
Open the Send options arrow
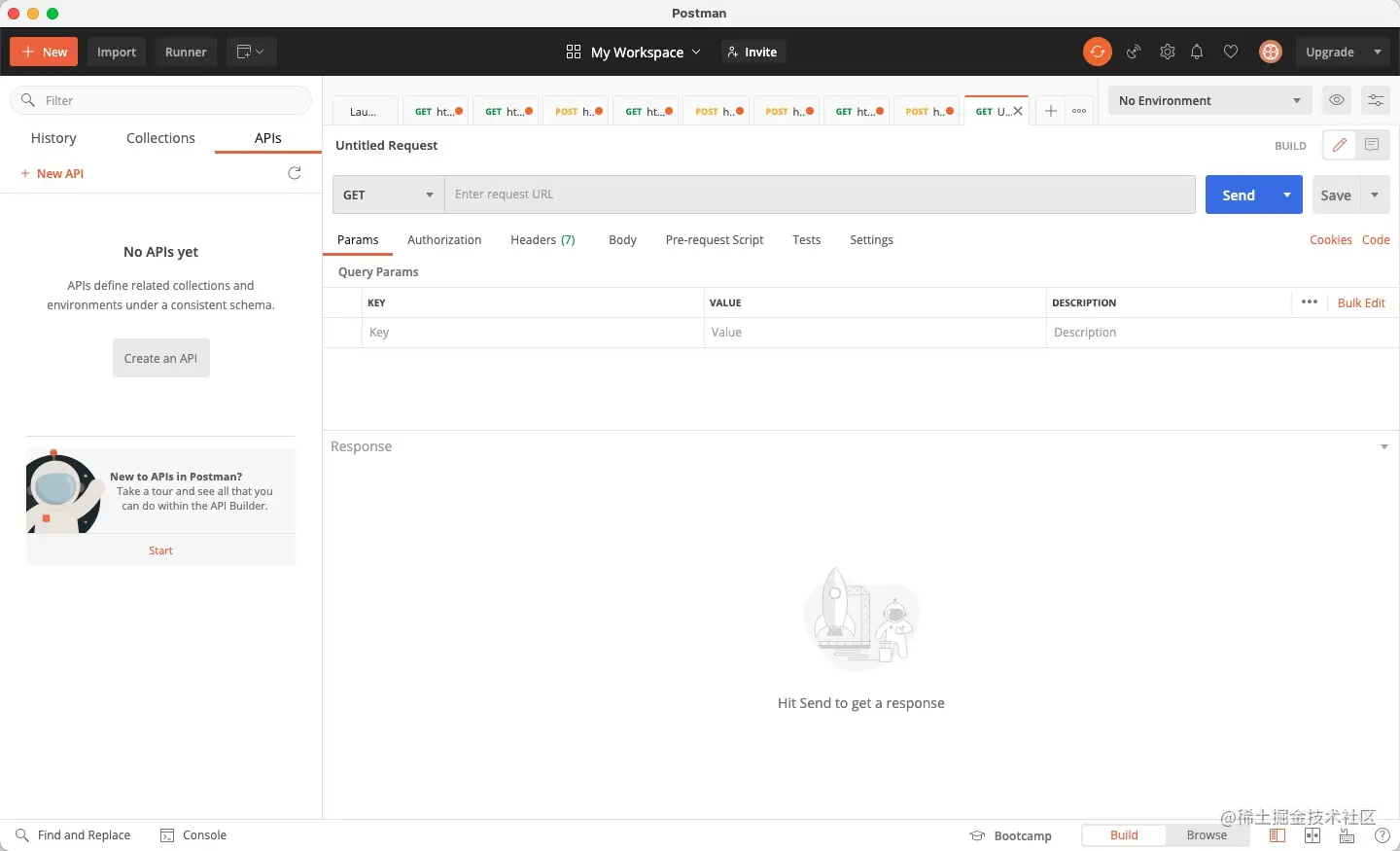pos(1286,195)
